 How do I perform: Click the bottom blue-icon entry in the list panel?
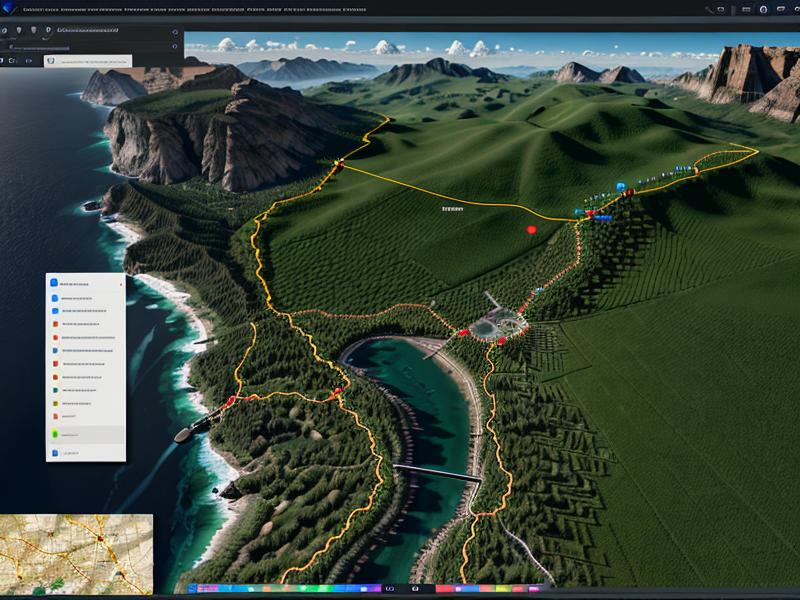click(55, 453)
